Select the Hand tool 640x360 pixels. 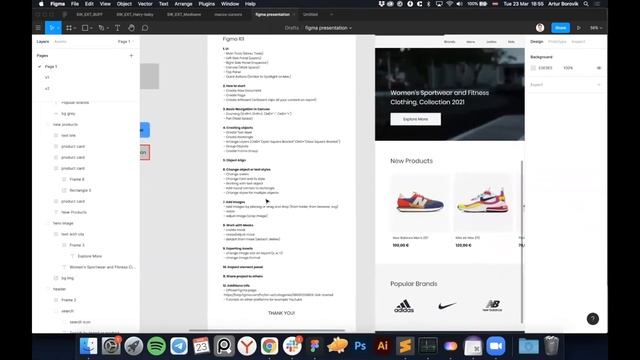131,28
